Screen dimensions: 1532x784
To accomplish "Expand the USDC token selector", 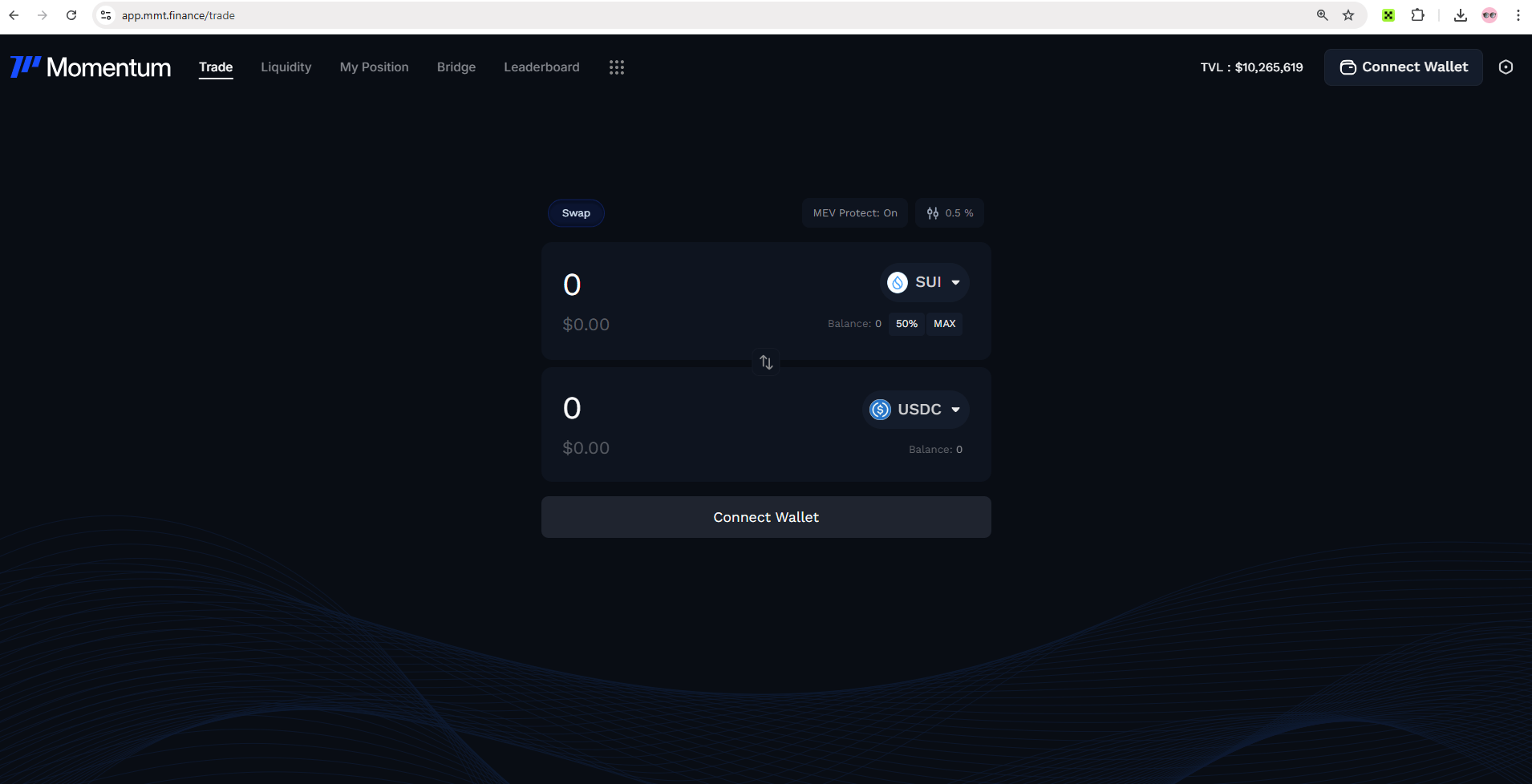I will click(916, 410).
